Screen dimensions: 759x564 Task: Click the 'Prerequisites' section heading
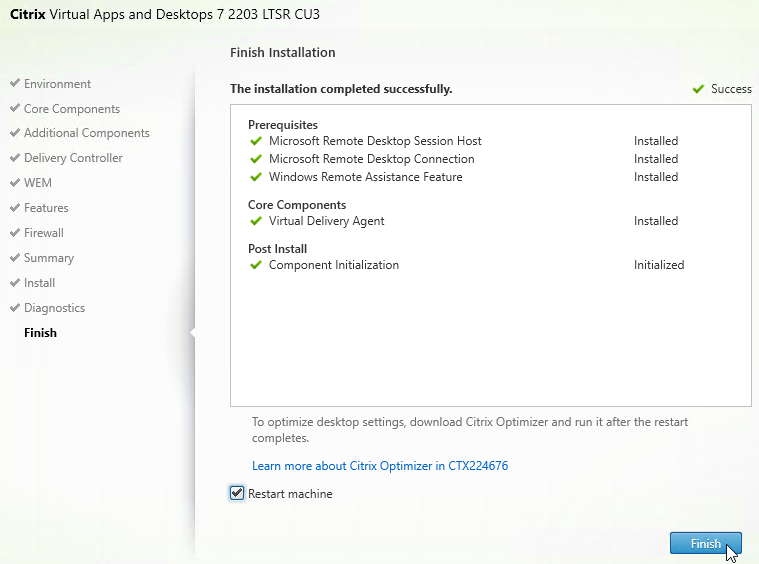[283, 125]
